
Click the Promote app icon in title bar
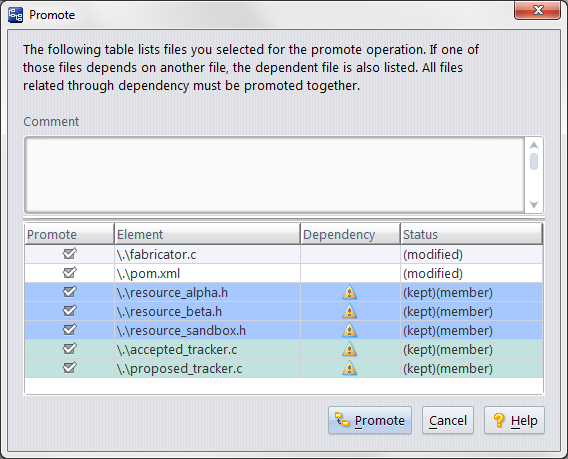coord(15,15)
